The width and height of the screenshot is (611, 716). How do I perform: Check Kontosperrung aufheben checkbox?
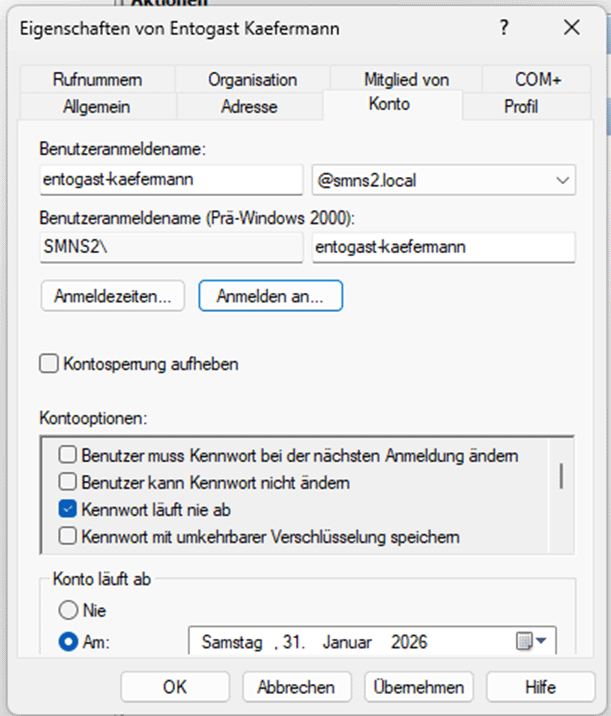pos(49,365)
